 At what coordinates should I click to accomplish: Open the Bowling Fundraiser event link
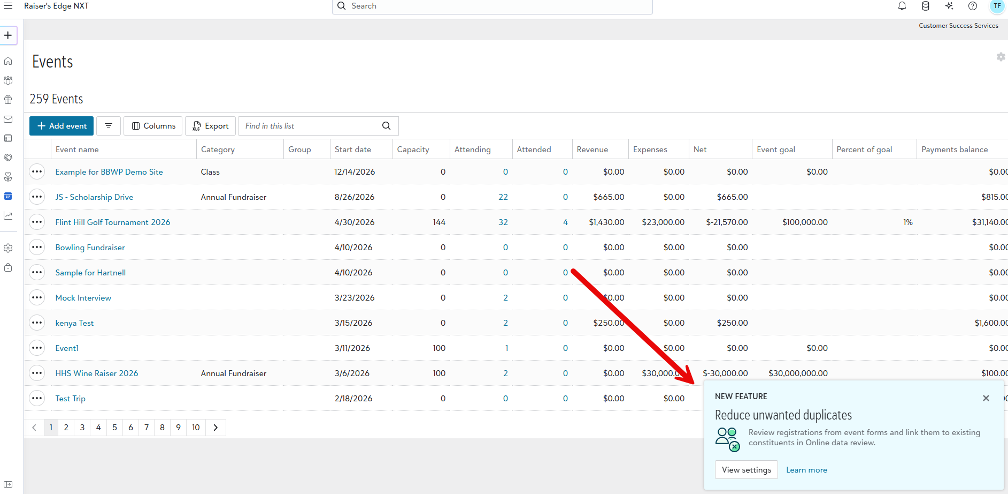(x=90, y=247)
